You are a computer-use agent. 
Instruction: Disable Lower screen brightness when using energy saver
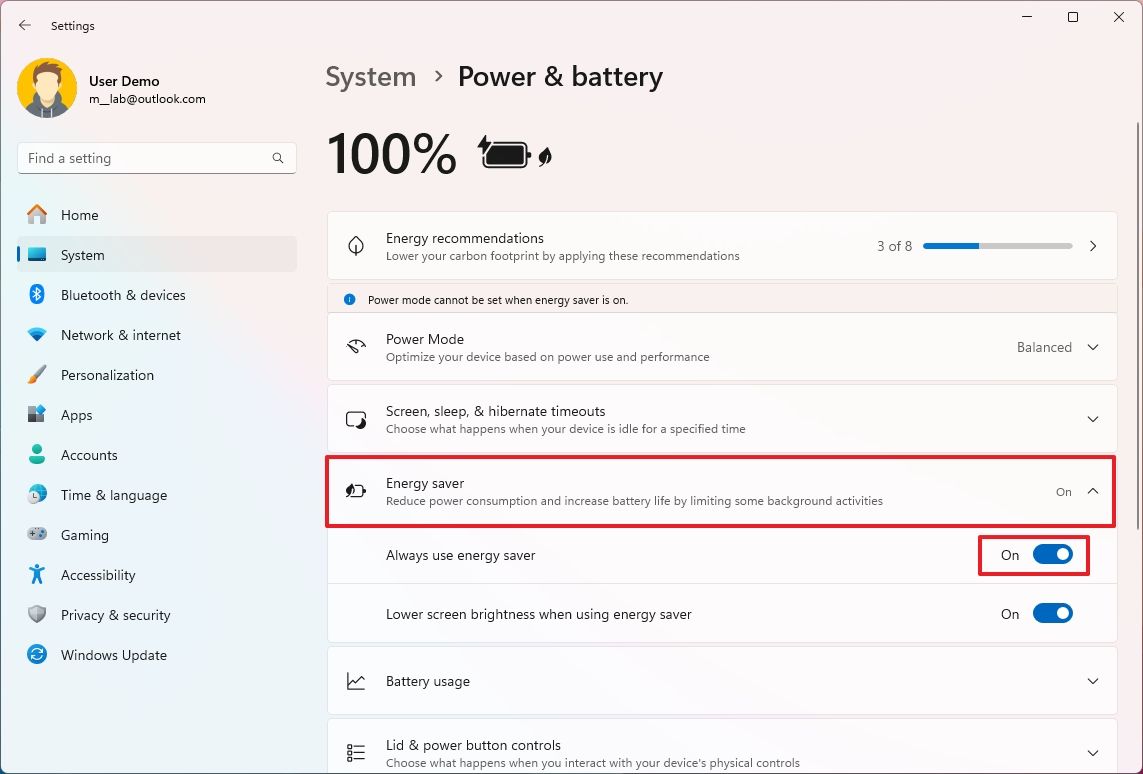coord(1052,613)
